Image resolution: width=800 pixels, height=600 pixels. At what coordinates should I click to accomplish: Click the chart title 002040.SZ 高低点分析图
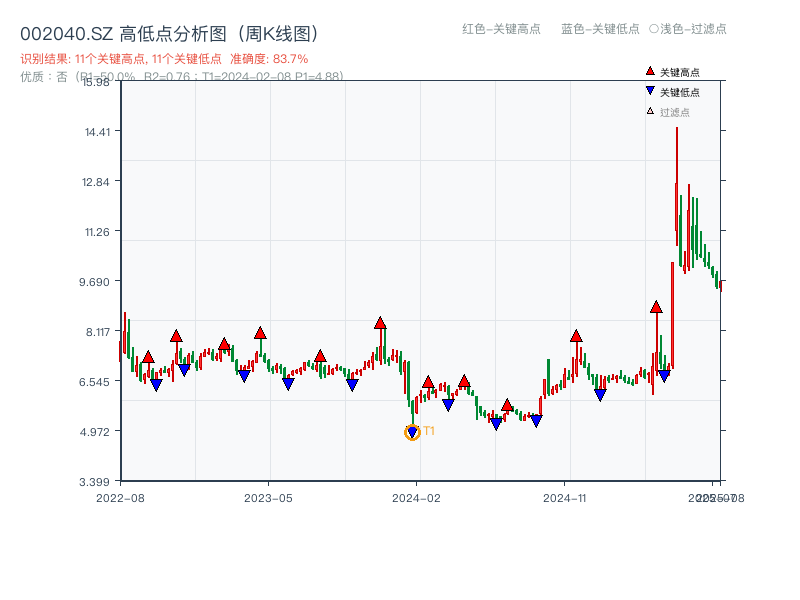tap(169, 34)
